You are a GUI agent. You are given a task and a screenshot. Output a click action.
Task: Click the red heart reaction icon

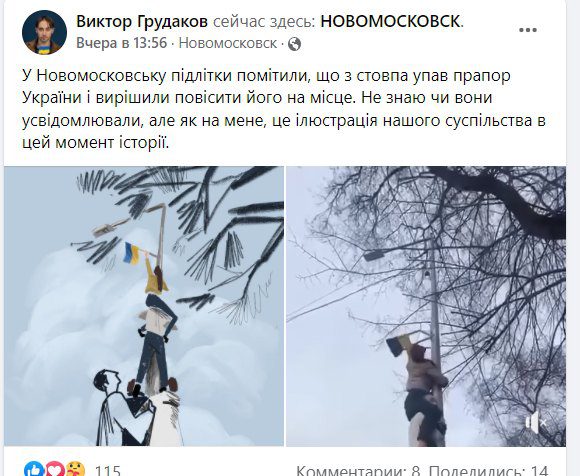coord(54,469)
